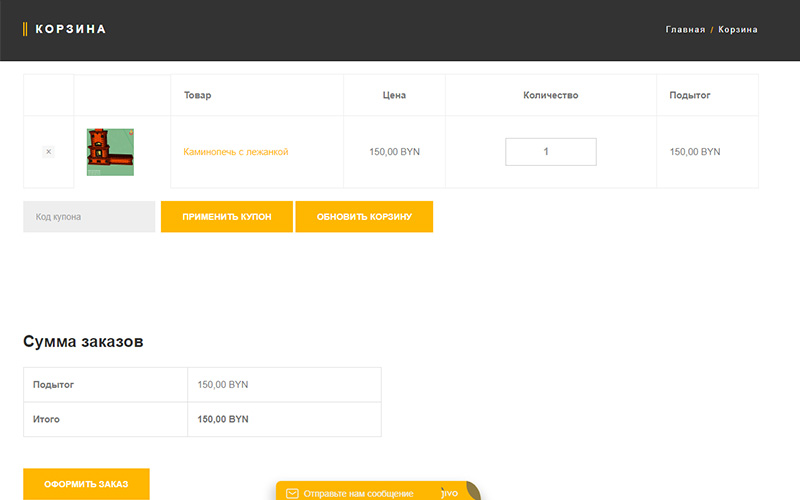The image size is (800, 500).
Task: Click the quantity field showing 1
Action: [551, 152]
